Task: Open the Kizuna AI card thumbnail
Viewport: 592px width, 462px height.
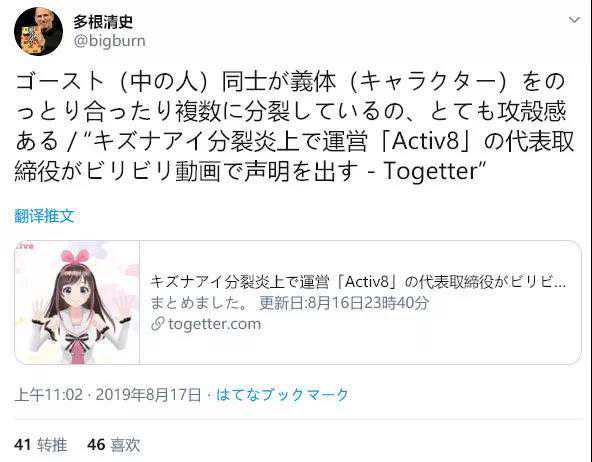Action: (77, 302)
